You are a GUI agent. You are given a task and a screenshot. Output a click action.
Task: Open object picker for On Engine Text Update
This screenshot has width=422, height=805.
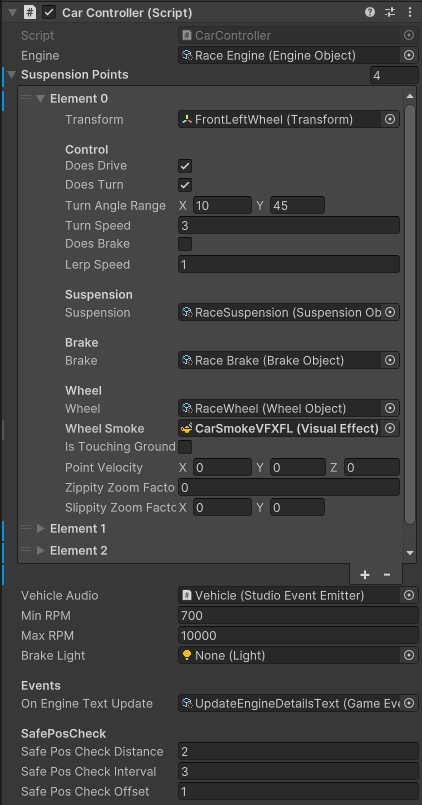point(409,703)
